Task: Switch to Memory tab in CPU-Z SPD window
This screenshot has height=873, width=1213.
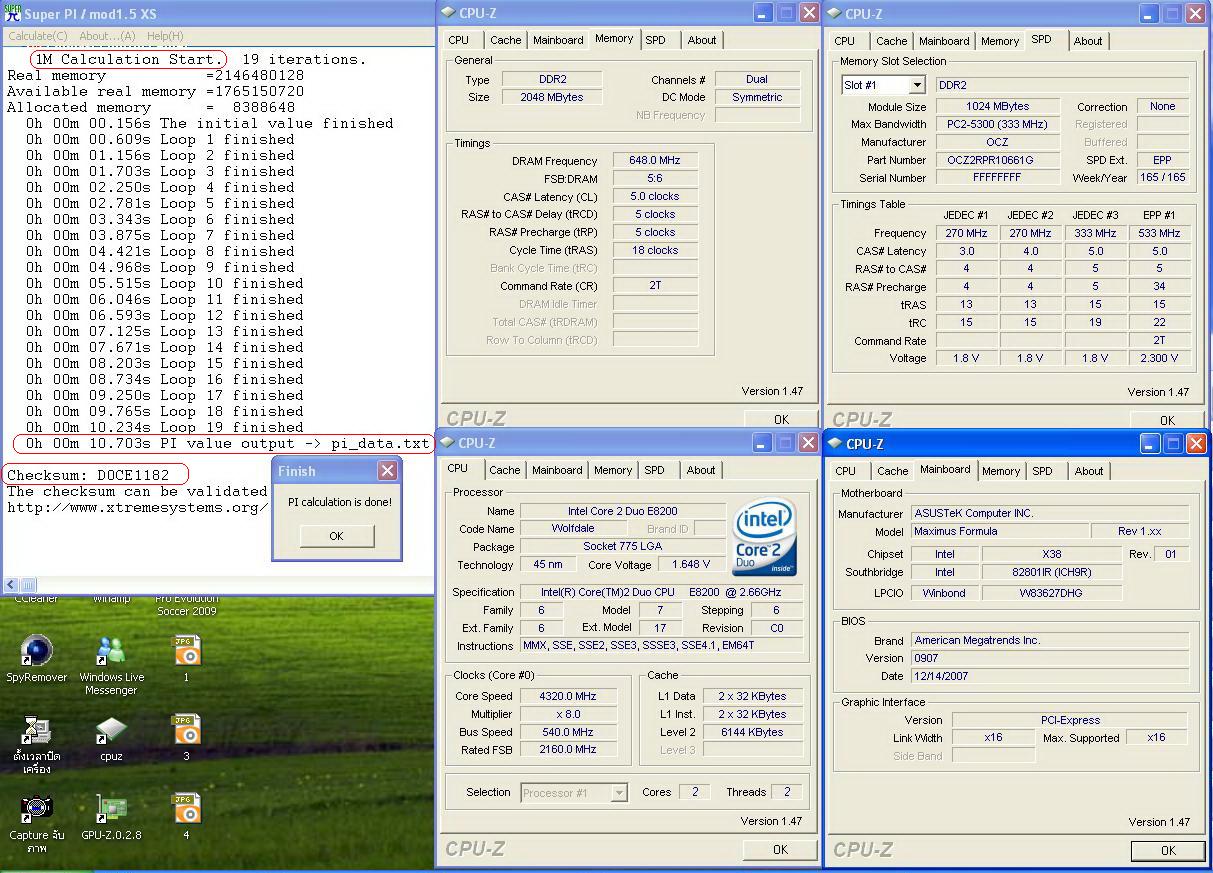Action: pos(1000,41)
